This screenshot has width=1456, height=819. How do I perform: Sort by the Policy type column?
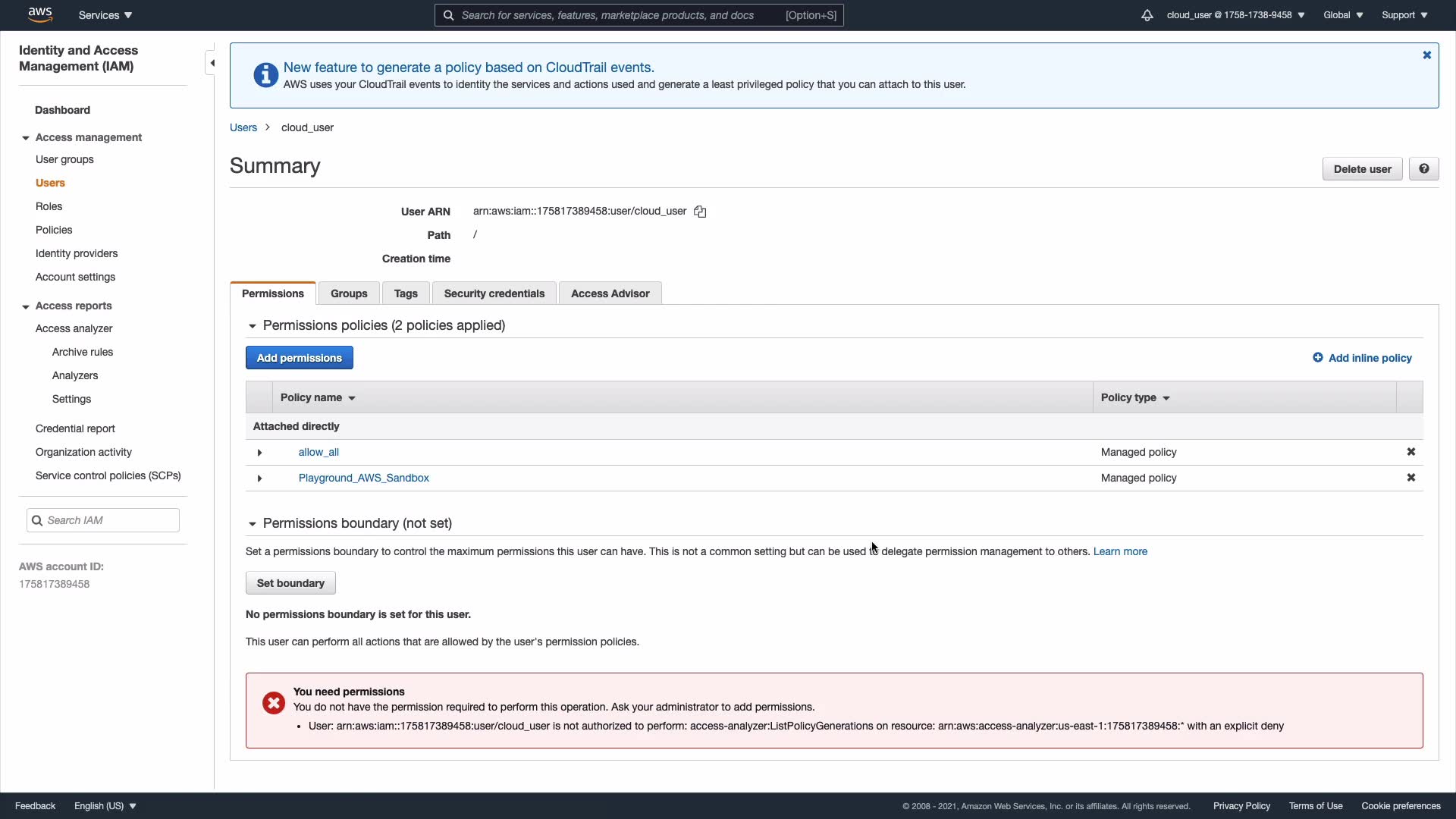pyautogui.click(x=1135, y=397)
